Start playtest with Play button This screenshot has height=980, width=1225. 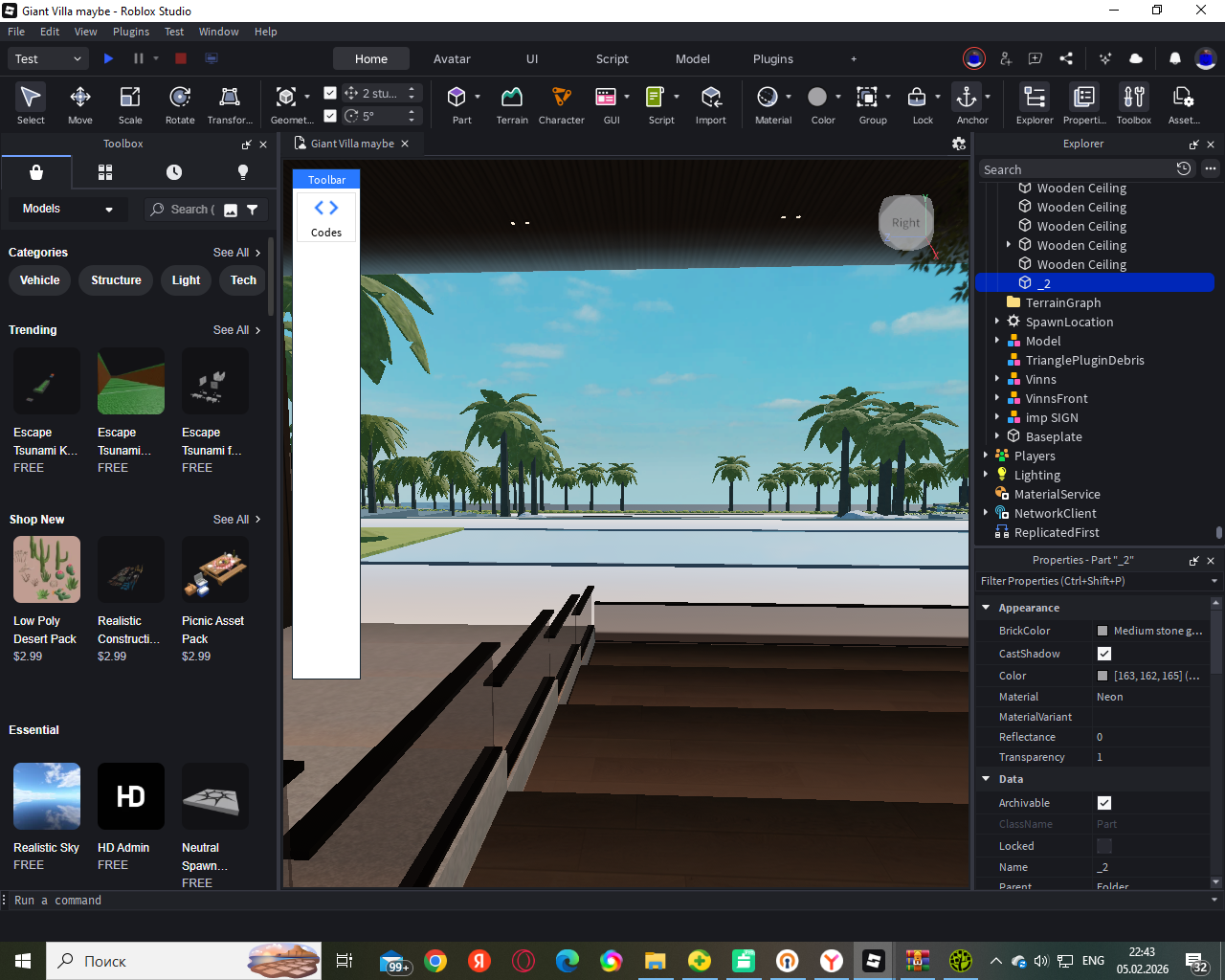tap(108, 58)
